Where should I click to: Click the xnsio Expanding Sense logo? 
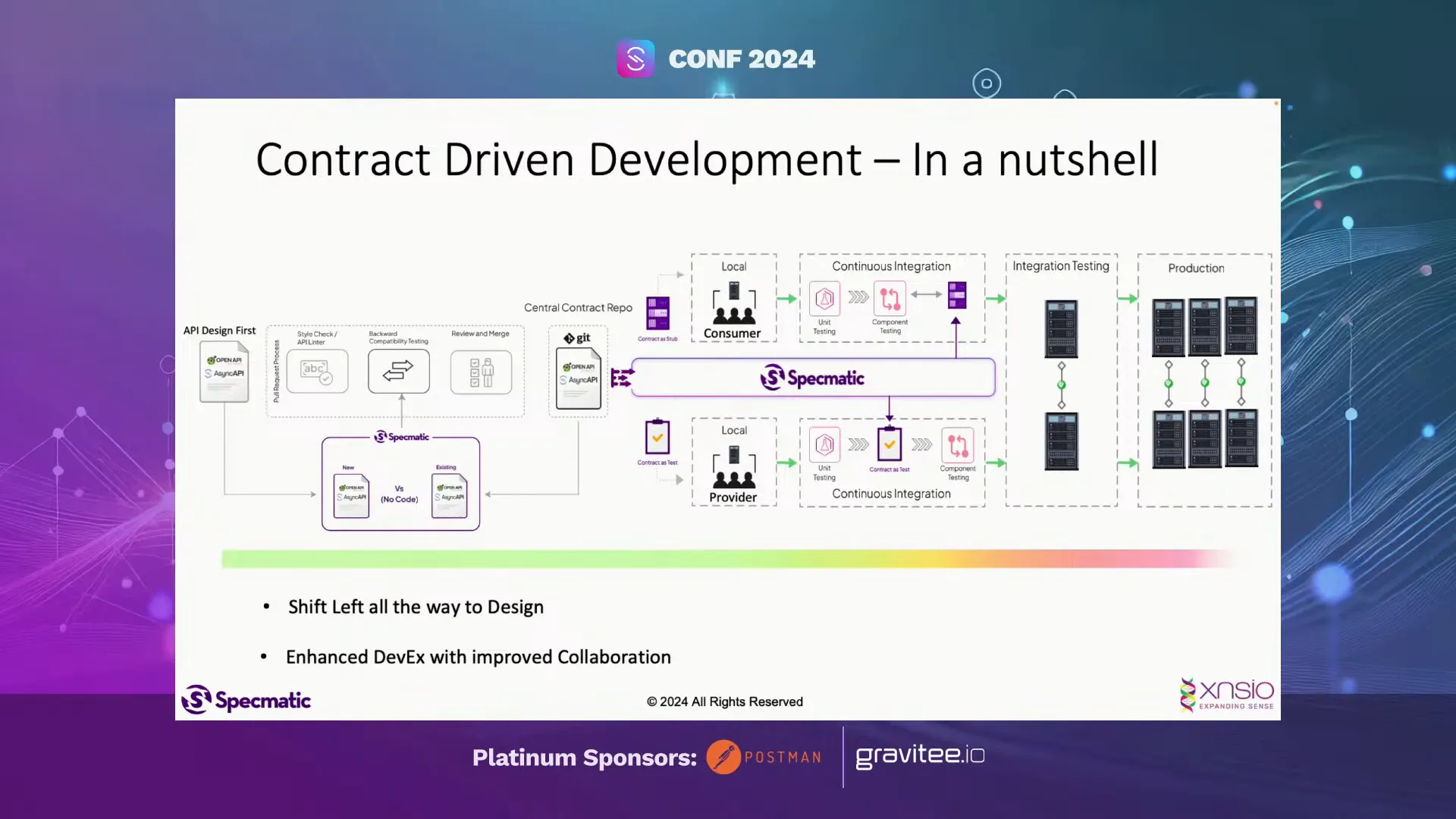[x=1226, y=694]
